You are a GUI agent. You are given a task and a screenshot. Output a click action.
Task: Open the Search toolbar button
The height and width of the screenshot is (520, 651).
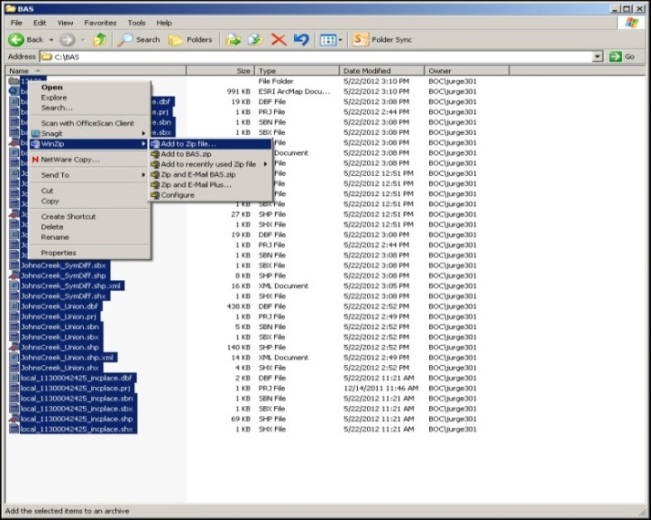[139, 40]
